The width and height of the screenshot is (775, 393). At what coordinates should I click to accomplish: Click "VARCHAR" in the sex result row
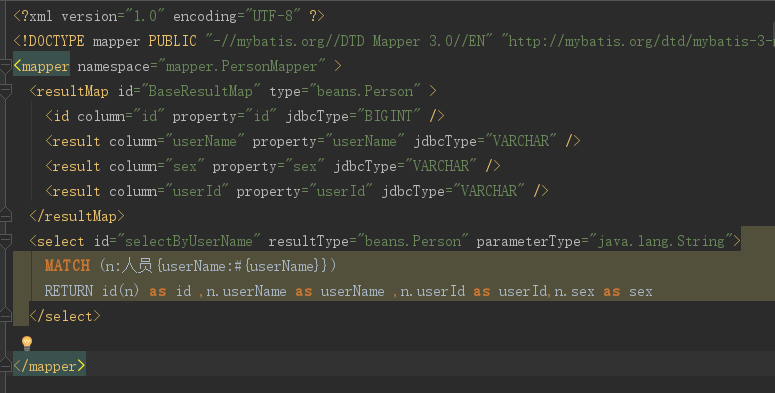[441, 166]
